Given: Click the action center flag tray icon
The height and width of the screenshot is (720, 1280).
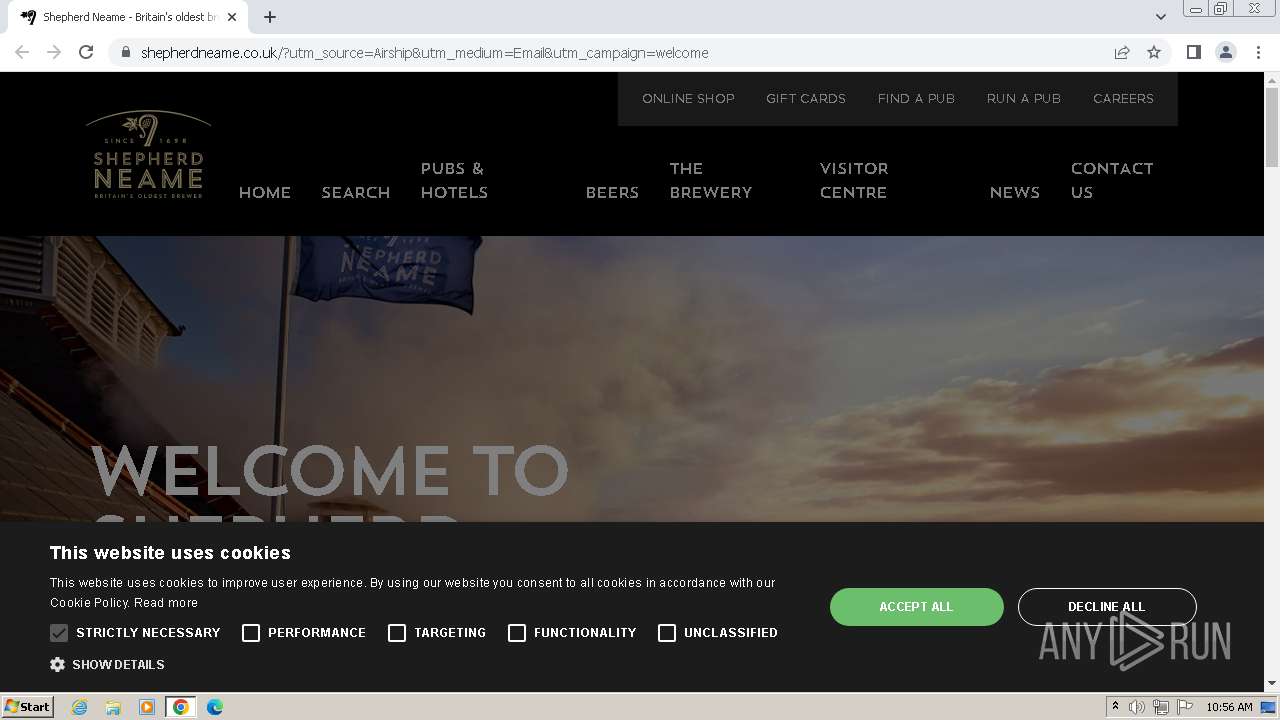Looking at the screenshot, I should [1185, 707].
